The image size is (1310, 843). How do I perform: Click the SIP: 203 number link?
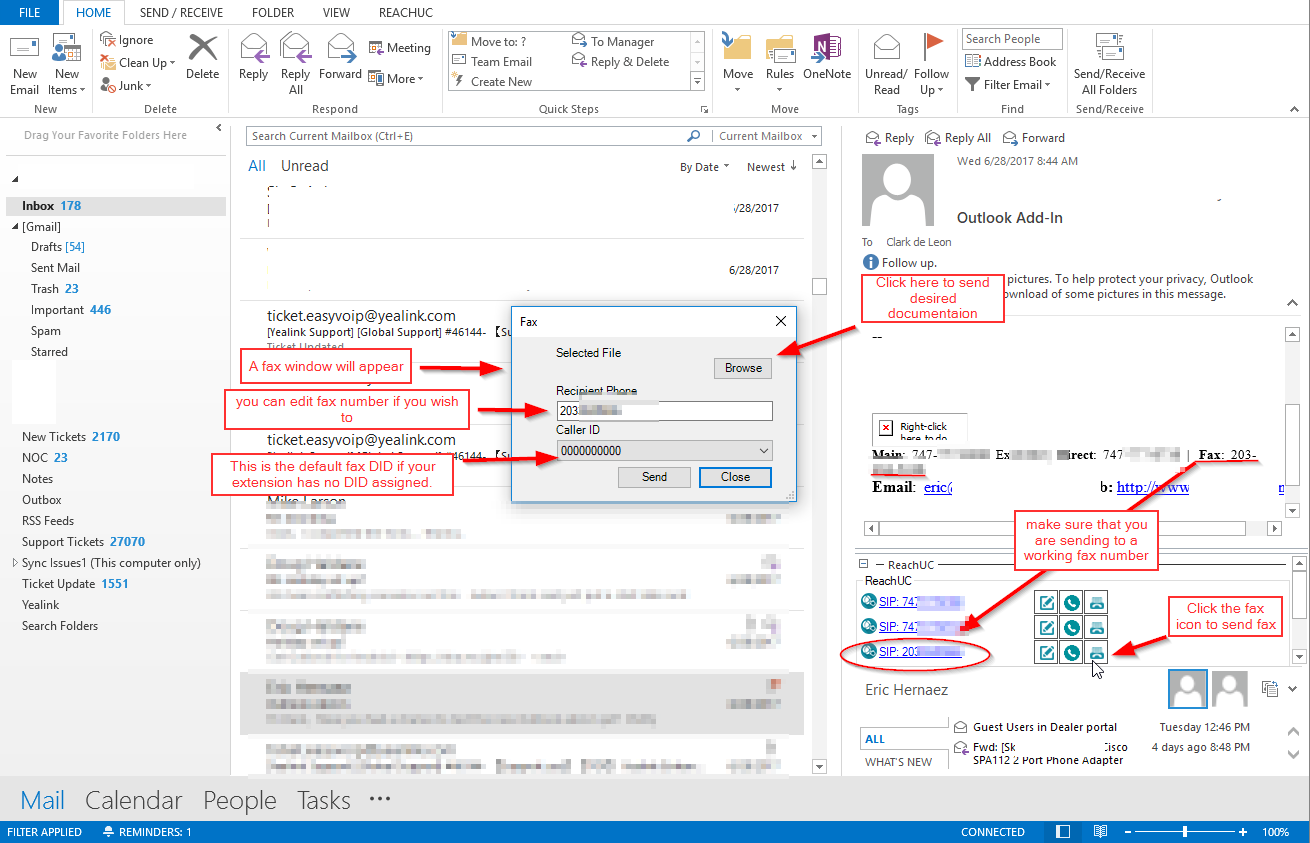pos(919,652)
